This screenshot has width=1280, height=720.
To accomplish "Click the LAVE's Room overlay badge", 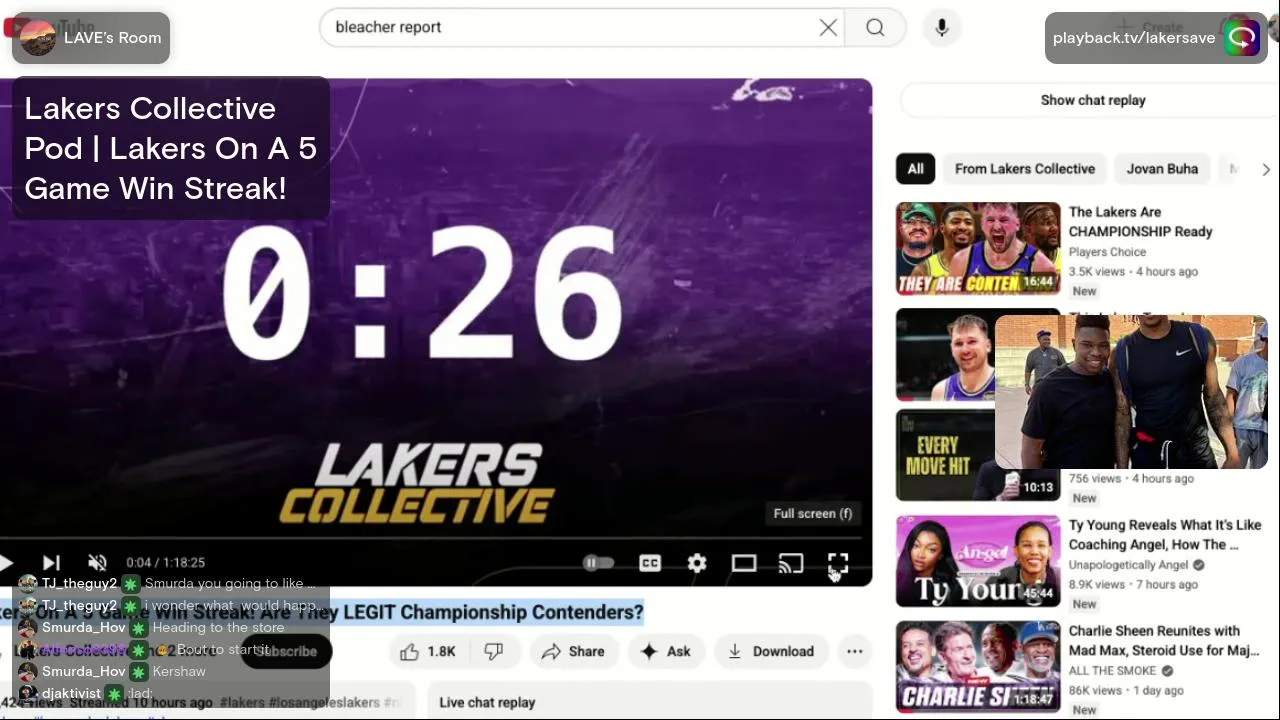I will pyautogui.click(x=91, y=38).
